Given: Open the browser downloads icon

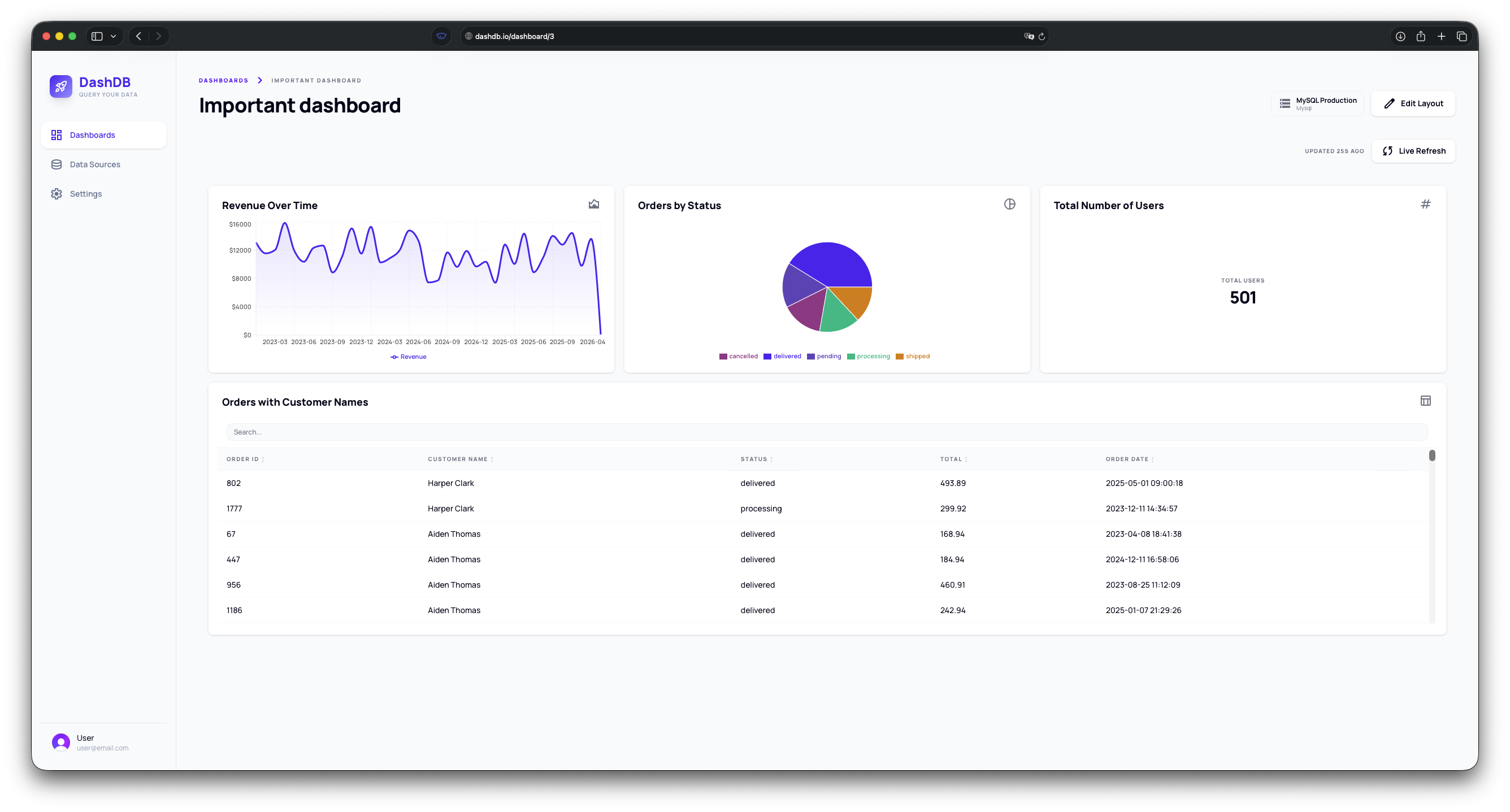Looking at the screenshot, I should [1400, 36].
